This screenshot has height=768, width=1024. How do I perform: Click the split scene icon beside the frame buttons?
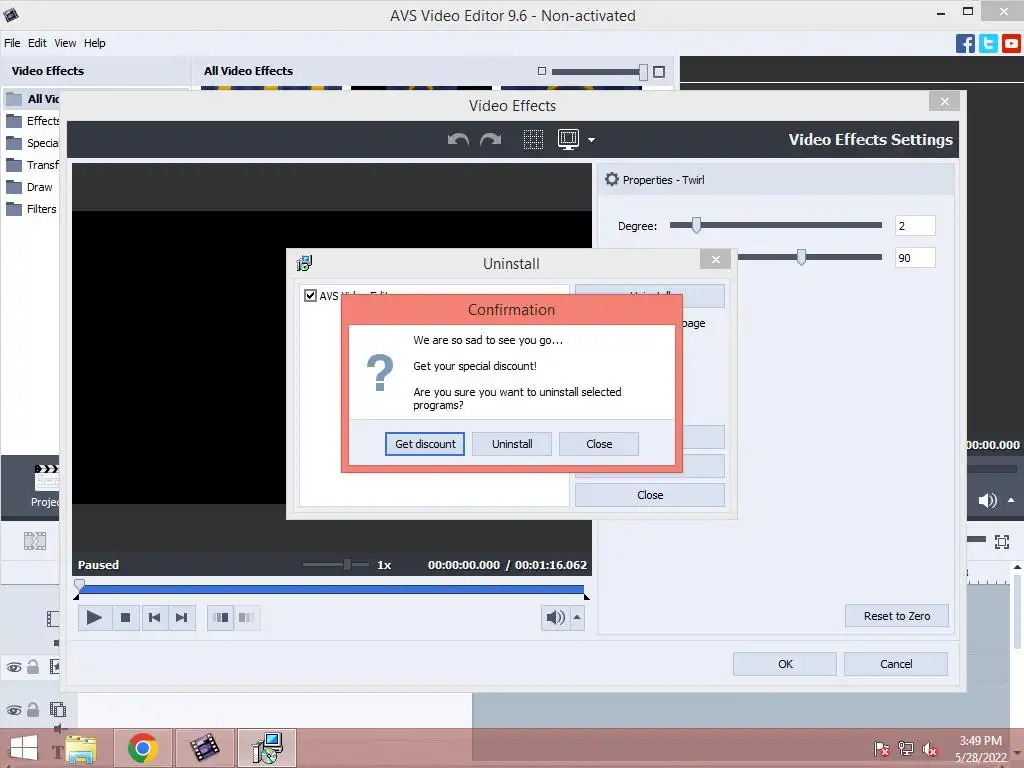(221, 618)
